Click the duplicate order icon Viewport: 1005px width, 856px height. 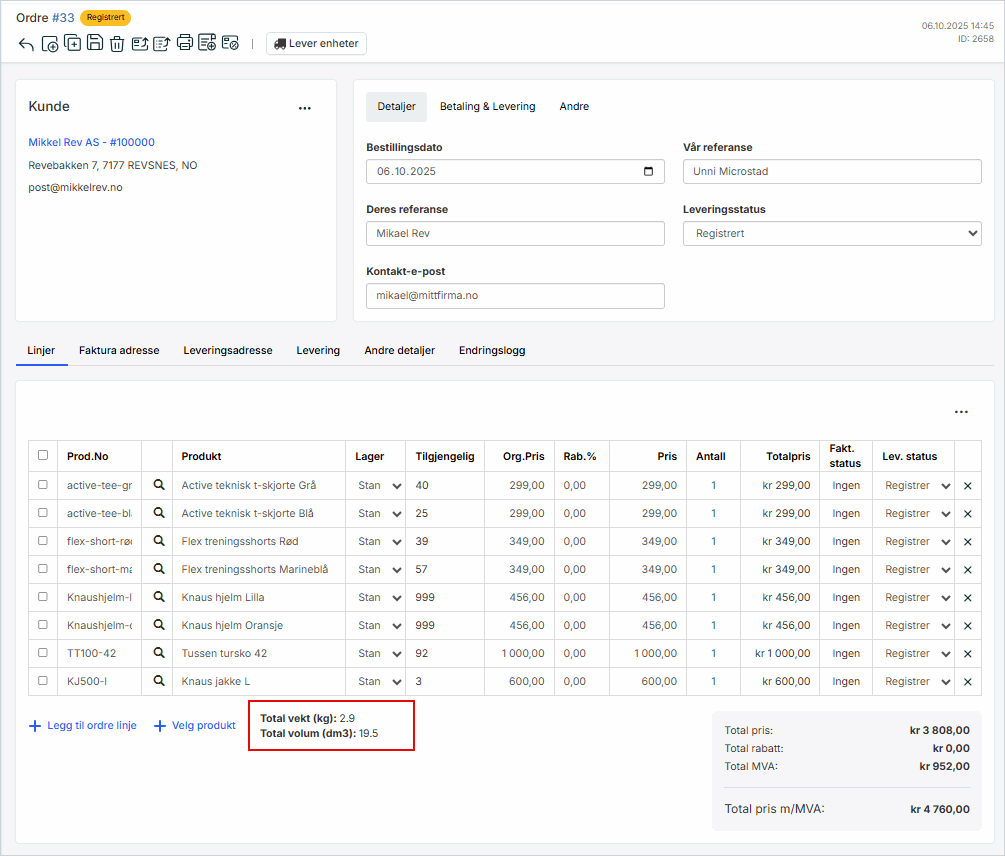(72, 43)
